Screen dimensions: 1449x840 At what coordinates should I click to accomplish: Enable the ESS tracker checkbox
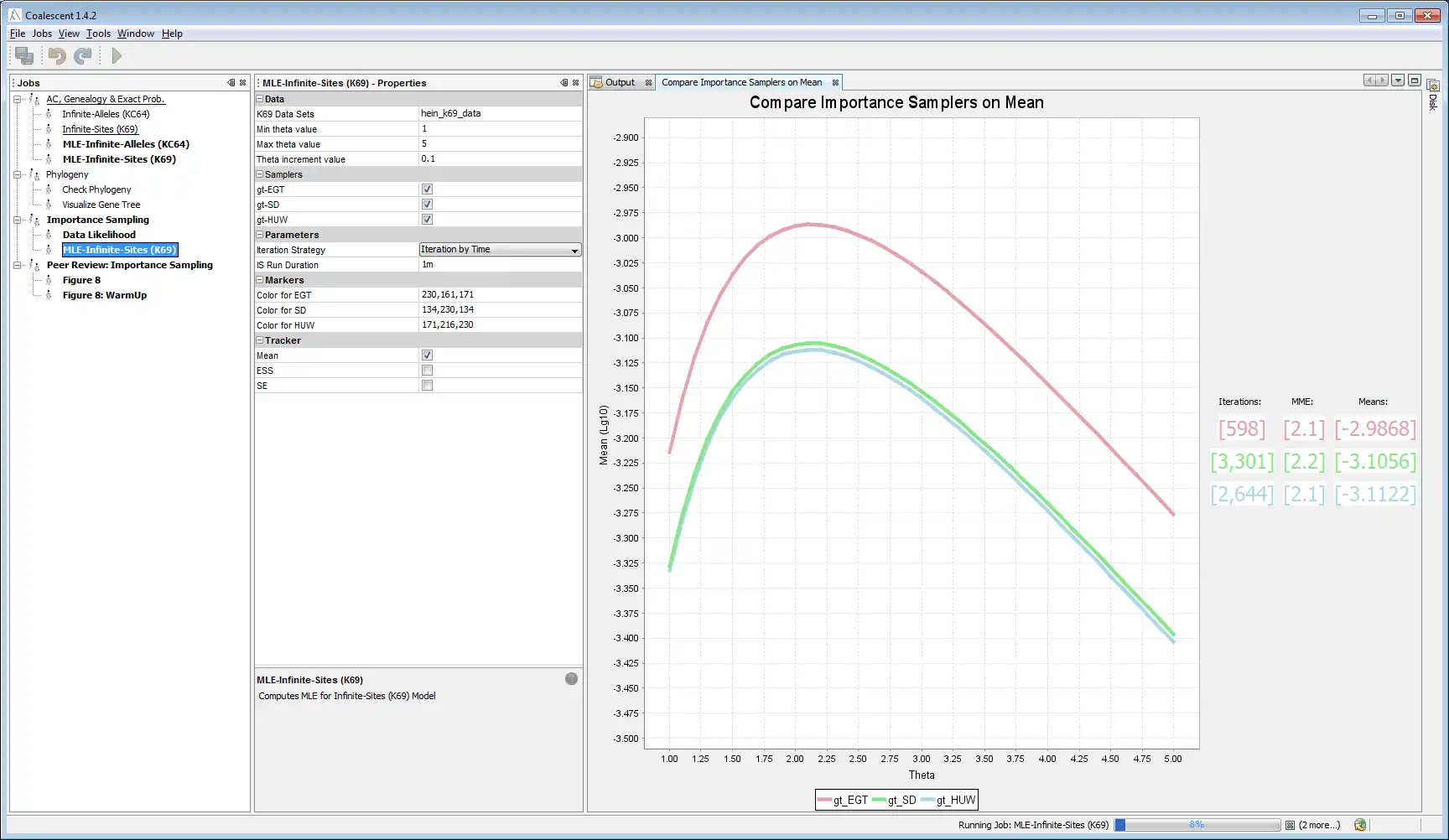(427, 371)
